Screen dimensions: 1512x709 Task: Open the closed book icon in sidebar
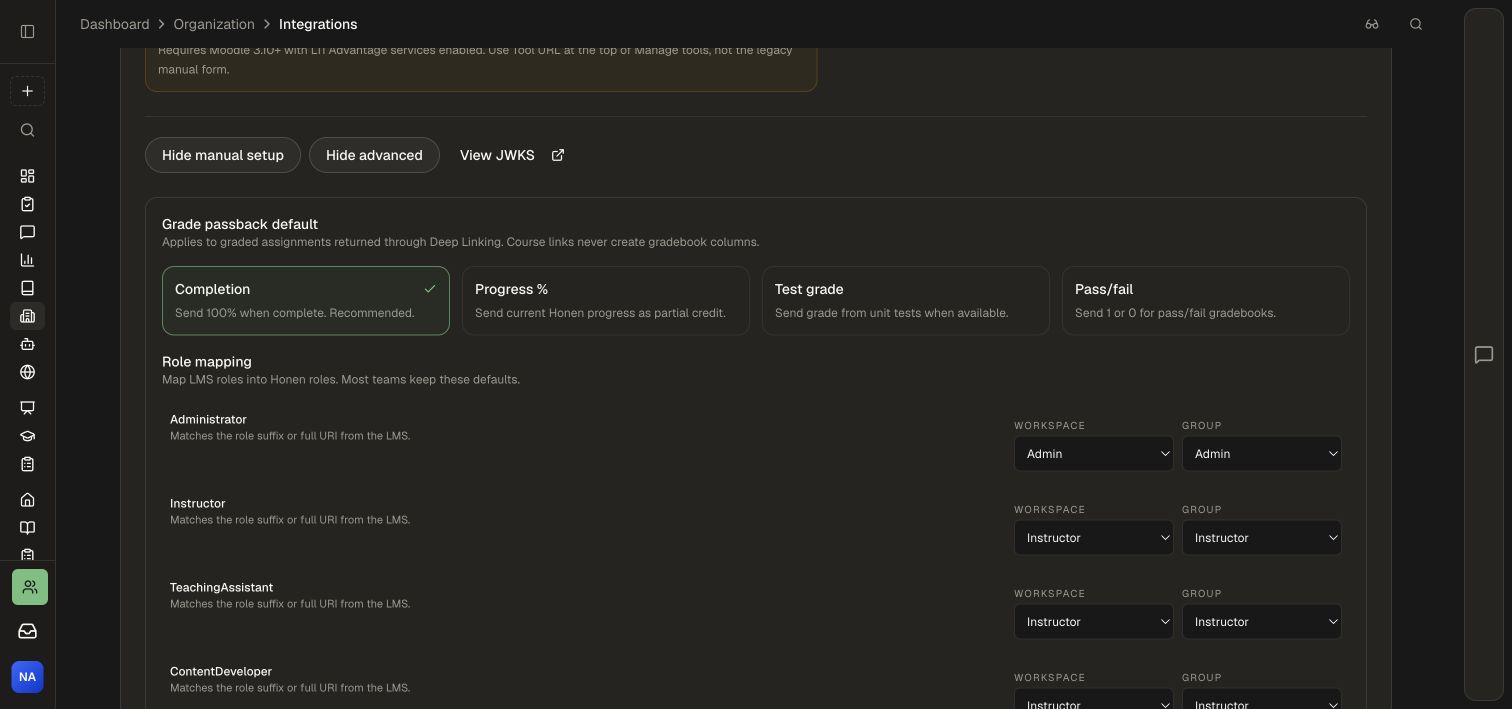tap(27, 288)
